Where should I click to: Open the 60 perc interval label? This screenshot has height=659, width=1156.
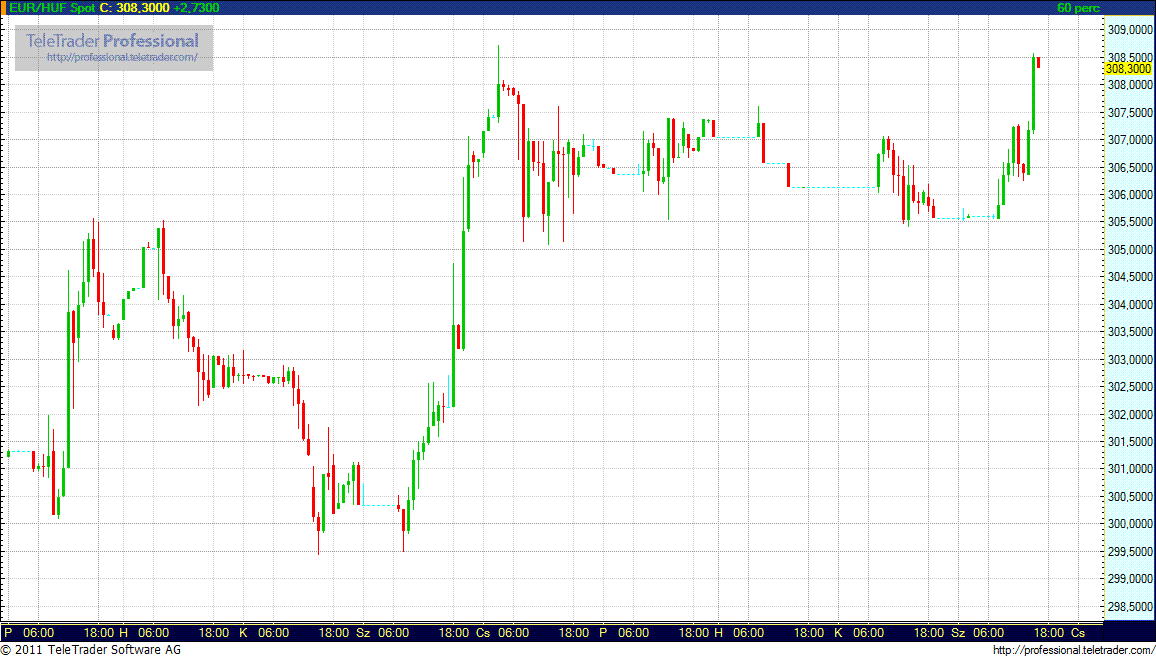point(1078,8)
